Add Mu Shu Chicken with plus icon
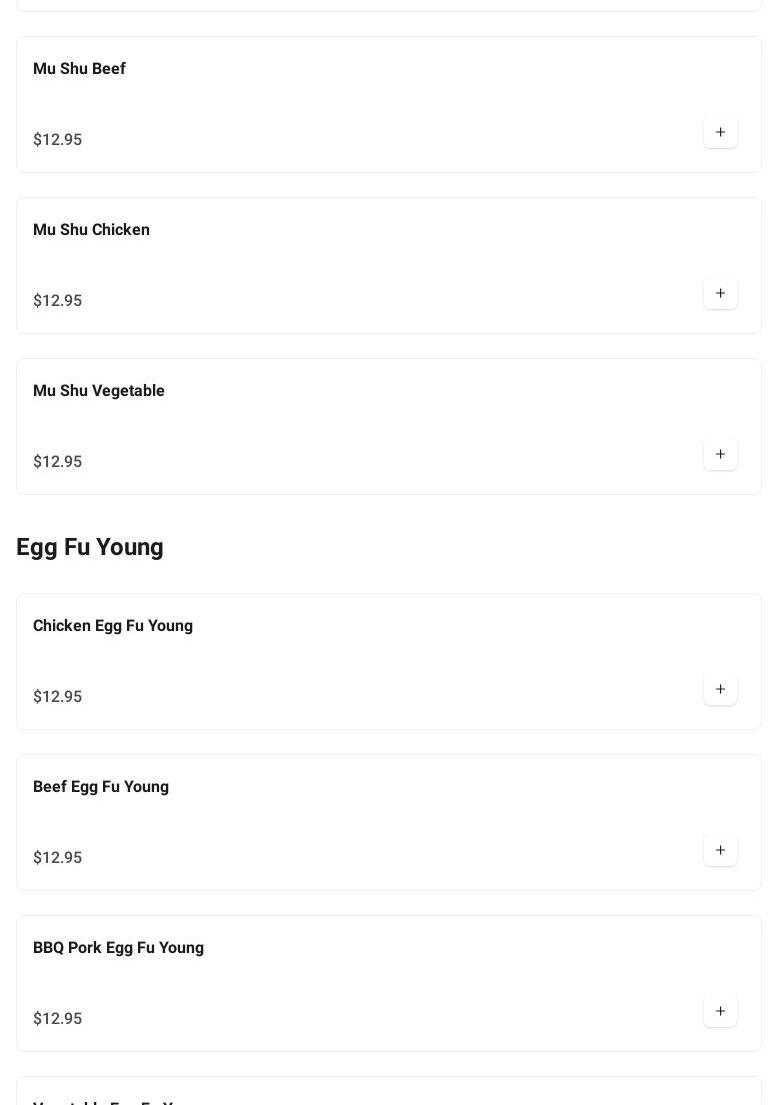This screenshot has width=778, height=1105. (720, 293)
